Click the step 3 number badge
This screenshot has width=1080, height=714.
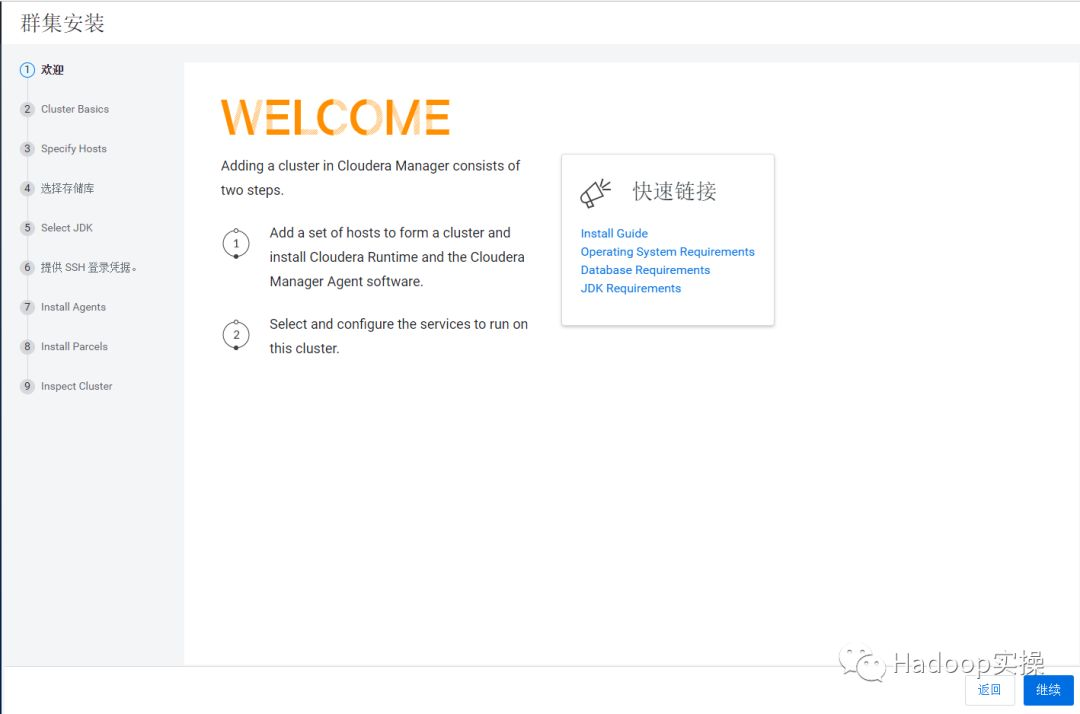pos(27,149)
